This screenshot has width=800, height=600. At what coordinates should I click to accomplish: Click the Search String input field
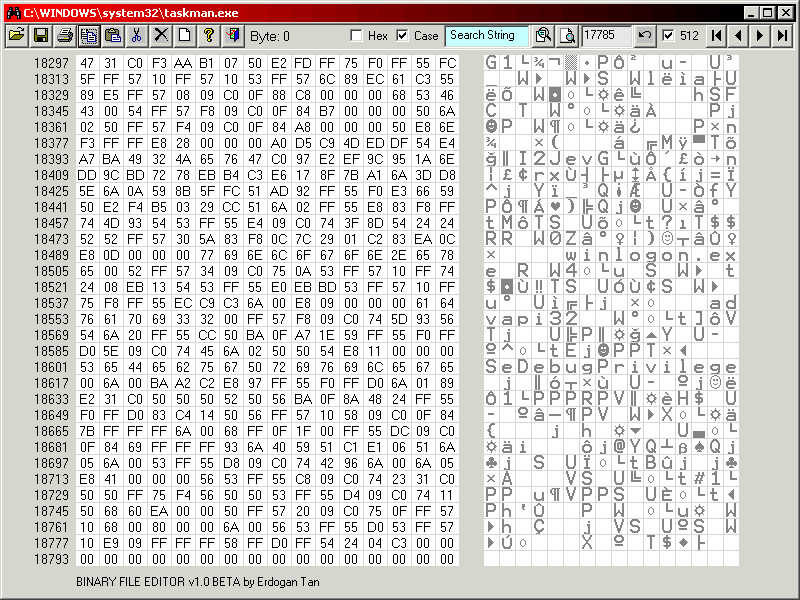pos(487,35)
